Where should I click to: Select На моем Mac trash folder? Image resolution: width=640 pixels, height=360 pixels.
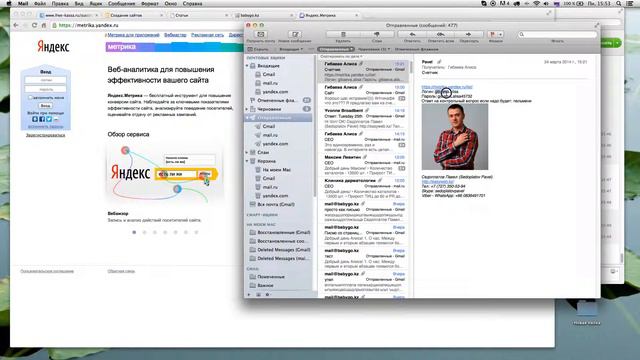point(276,170)
